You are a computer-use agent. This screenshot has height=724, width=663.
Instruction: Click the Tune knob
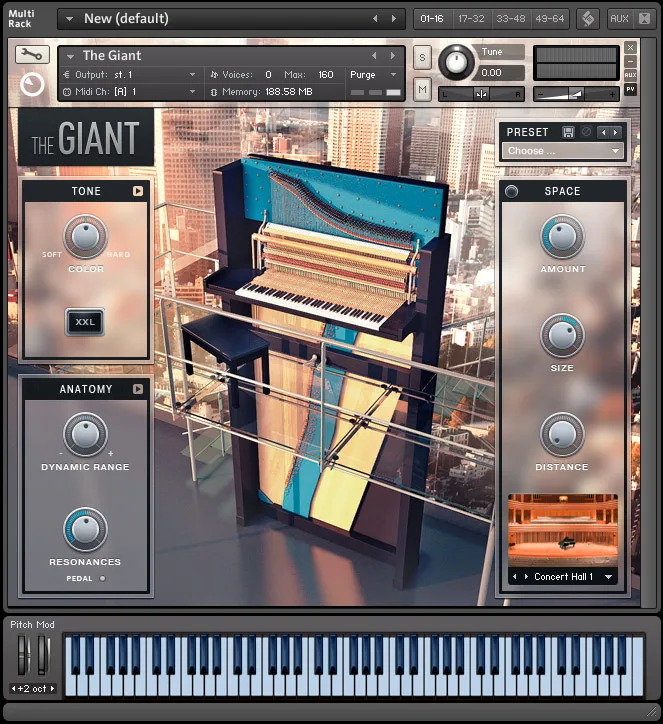(x=456, y=62)
